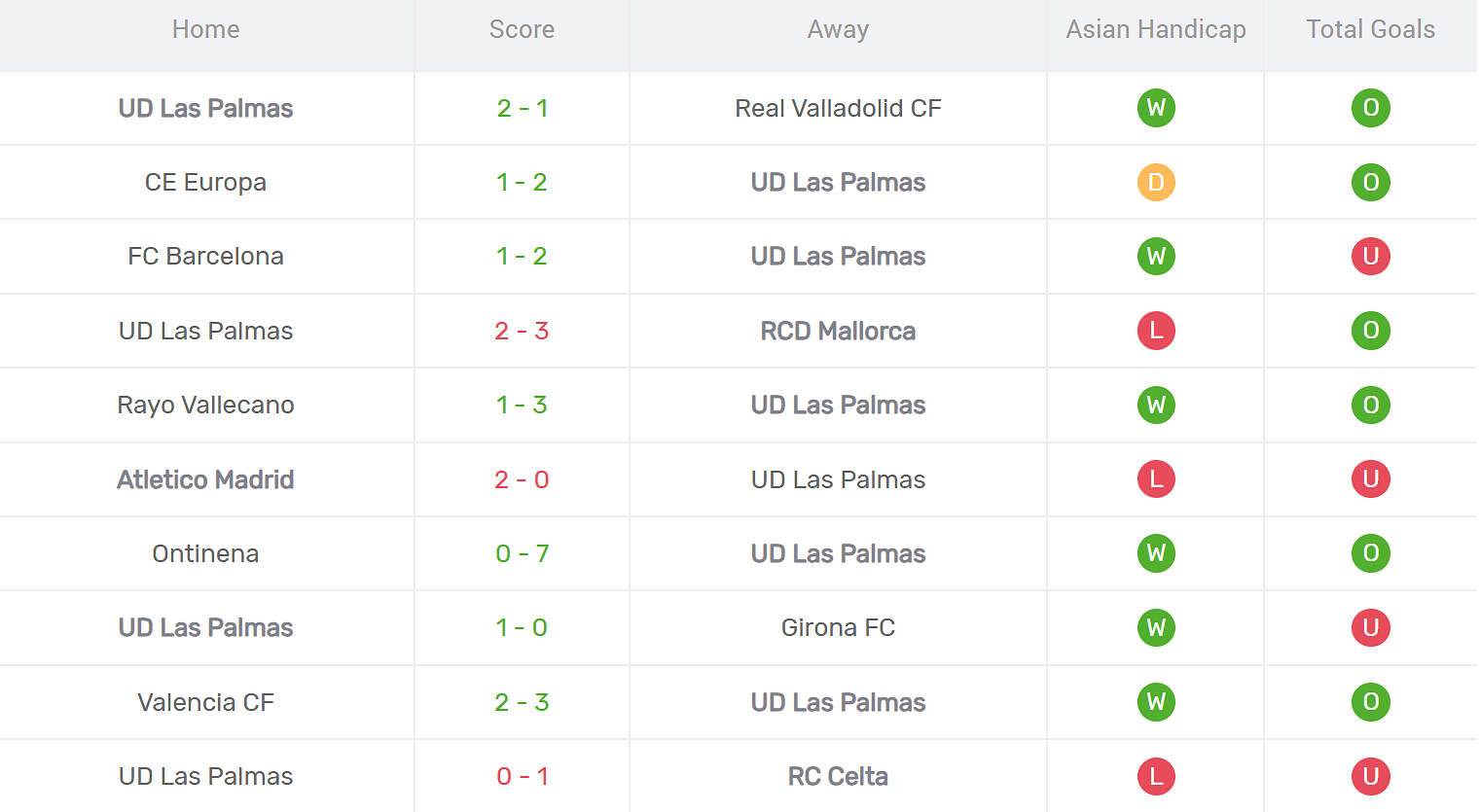The height and width of the screenshot is (812, 1480).
Task: Click the green W badge in Ontinena row
Action: pyautogui.click(x=1156, y=553)
